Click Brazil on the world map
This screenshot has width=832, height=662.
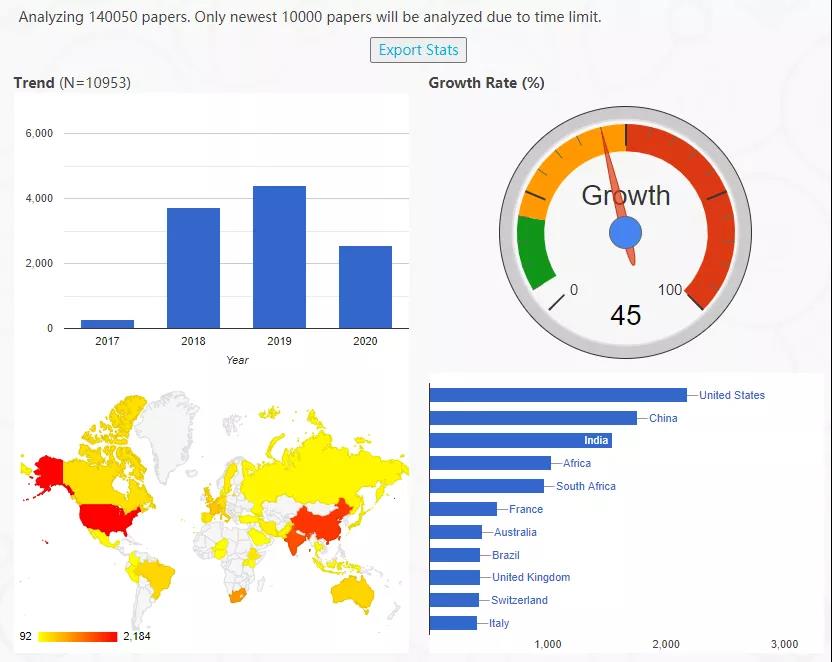pyautogui.click(x=158, y=576)
